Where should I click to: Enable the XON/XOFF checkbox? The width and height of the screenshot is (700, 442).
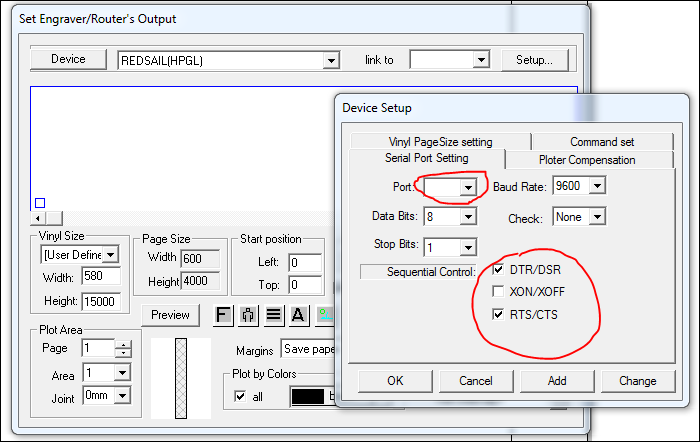(498, 292)
